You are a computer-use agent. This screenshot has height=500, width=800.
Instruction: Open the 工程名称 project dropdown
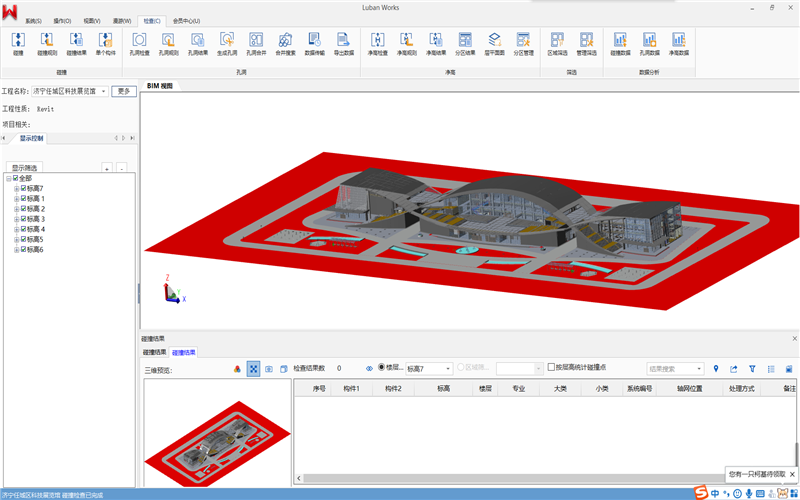[104, 91]
